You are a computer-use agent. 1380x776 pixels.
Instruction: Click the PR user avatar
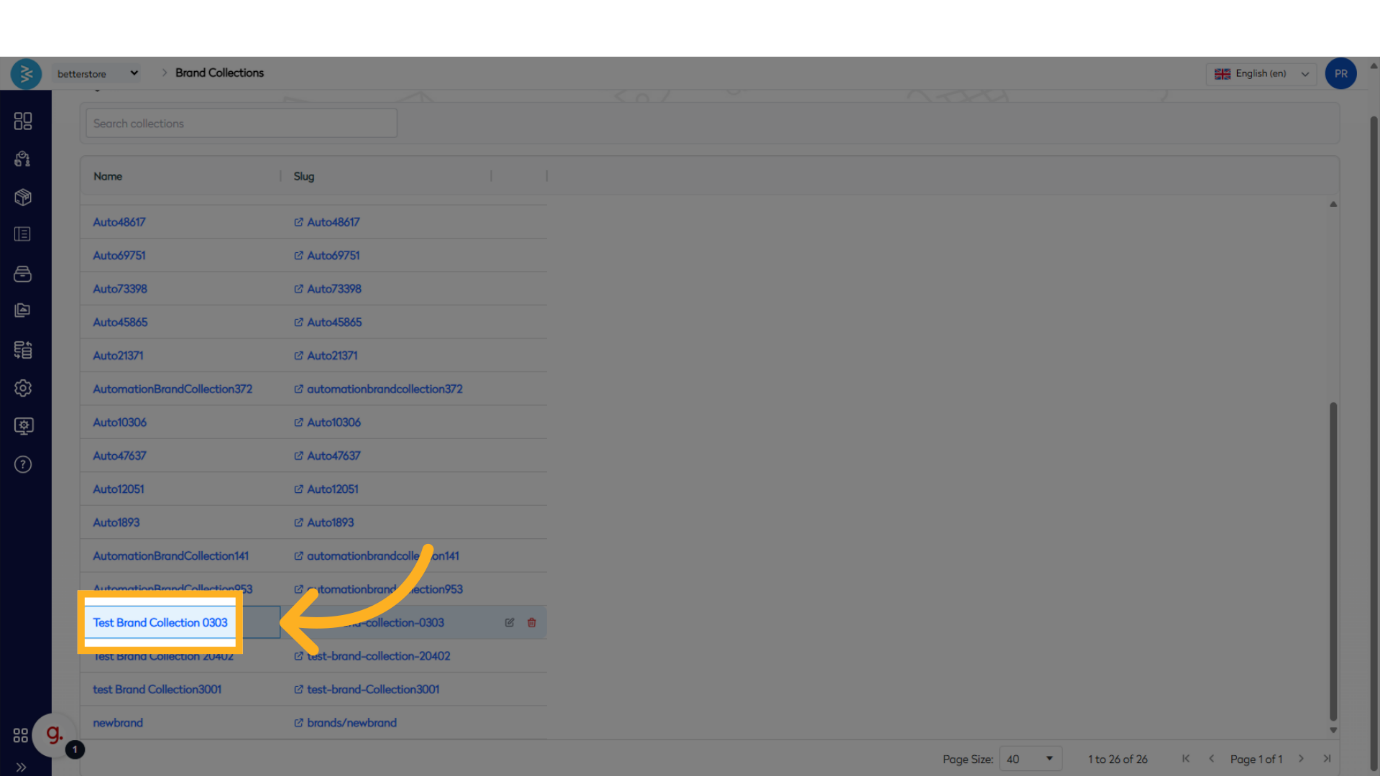(1340, 74)
